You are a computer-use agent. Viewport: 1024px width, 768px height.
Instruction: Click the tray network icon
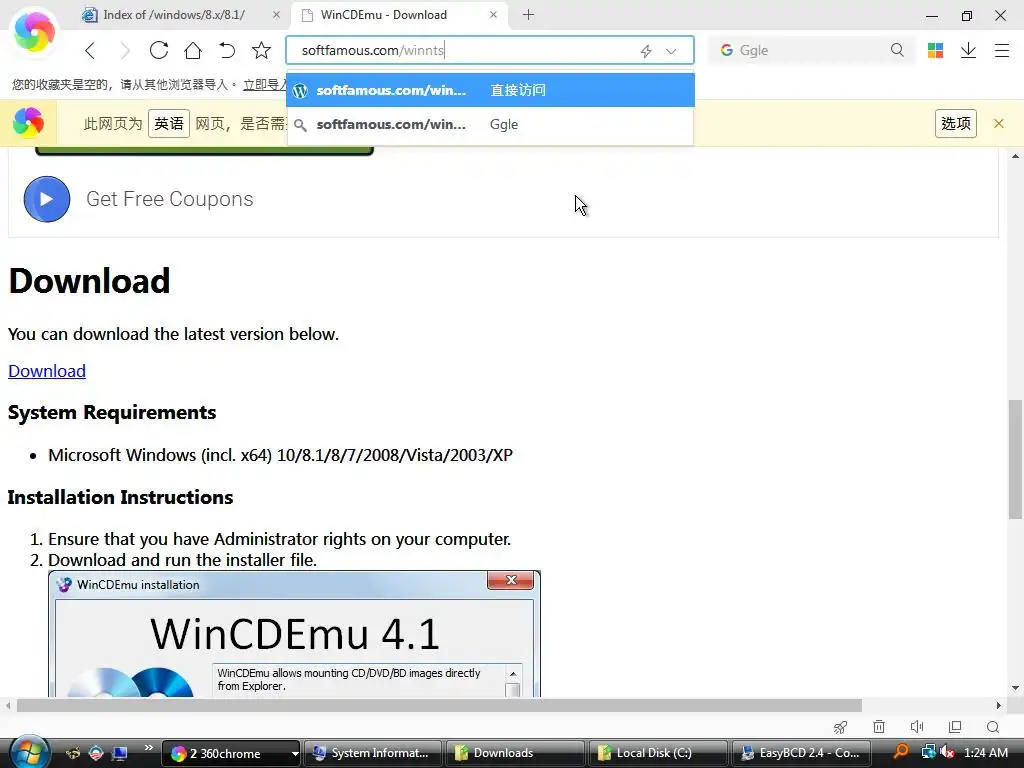pyautogui.click(x=928, y=752)
